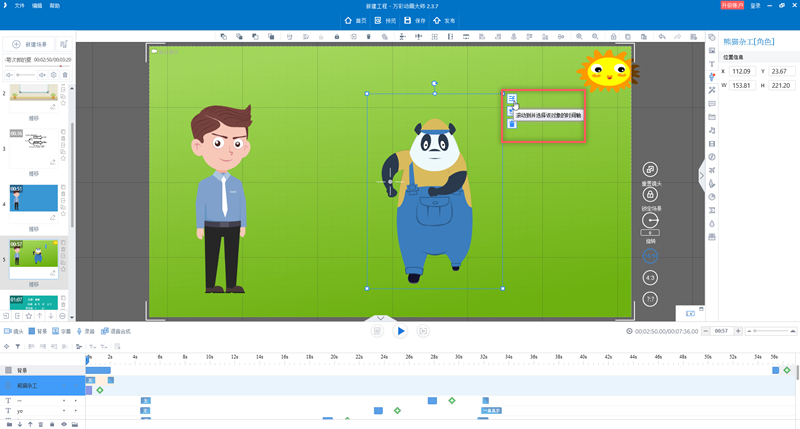Open the audio settings gear icon
This screenshot has height=429, width=800.
(54, 75)
